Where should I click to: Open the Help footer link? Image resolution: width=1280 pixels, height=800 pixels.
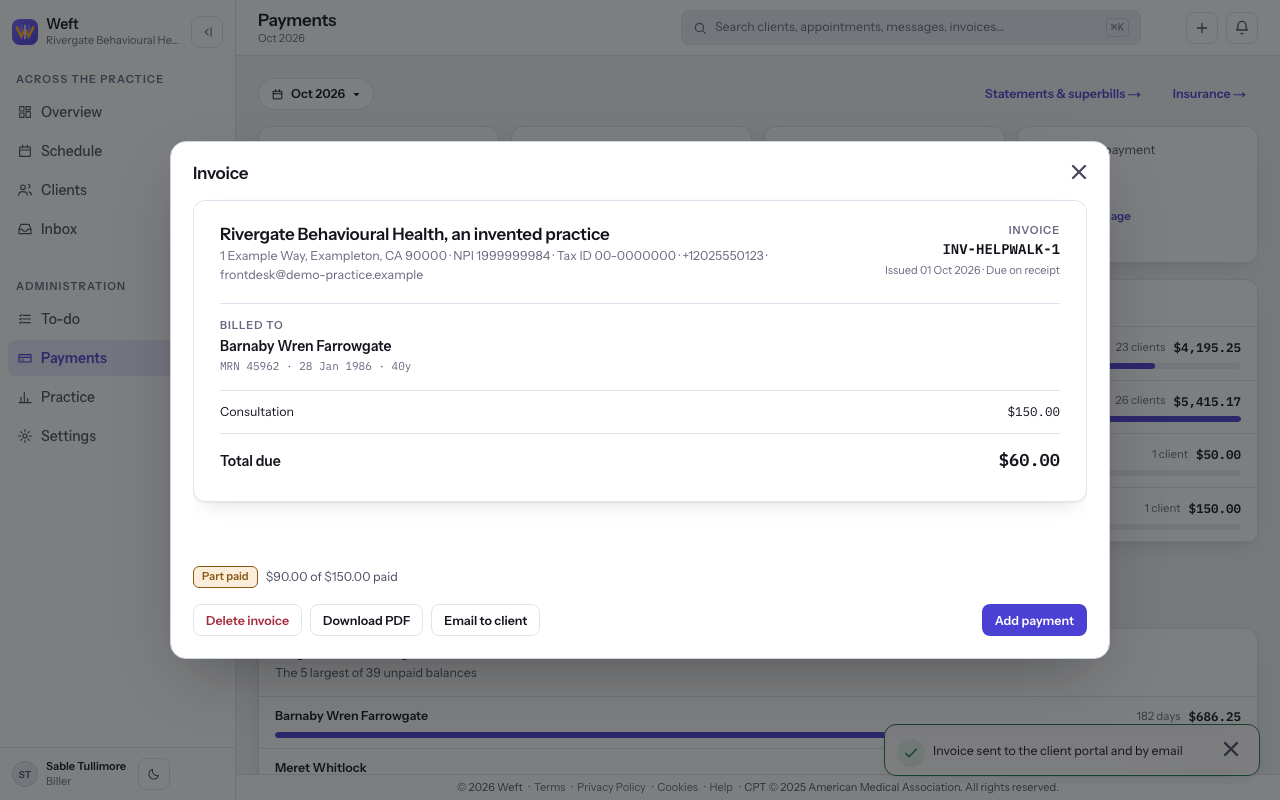720,787
